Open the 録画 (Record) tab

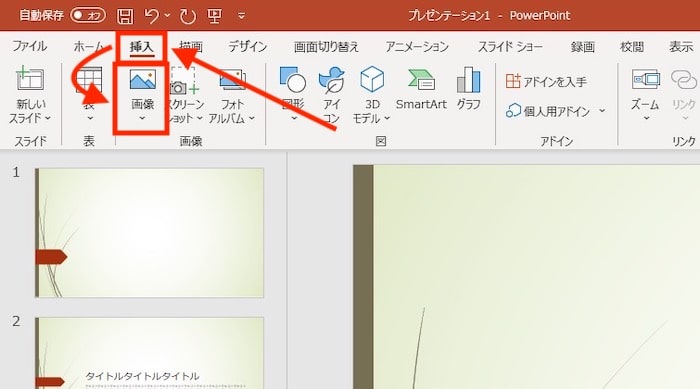[583, 46]
